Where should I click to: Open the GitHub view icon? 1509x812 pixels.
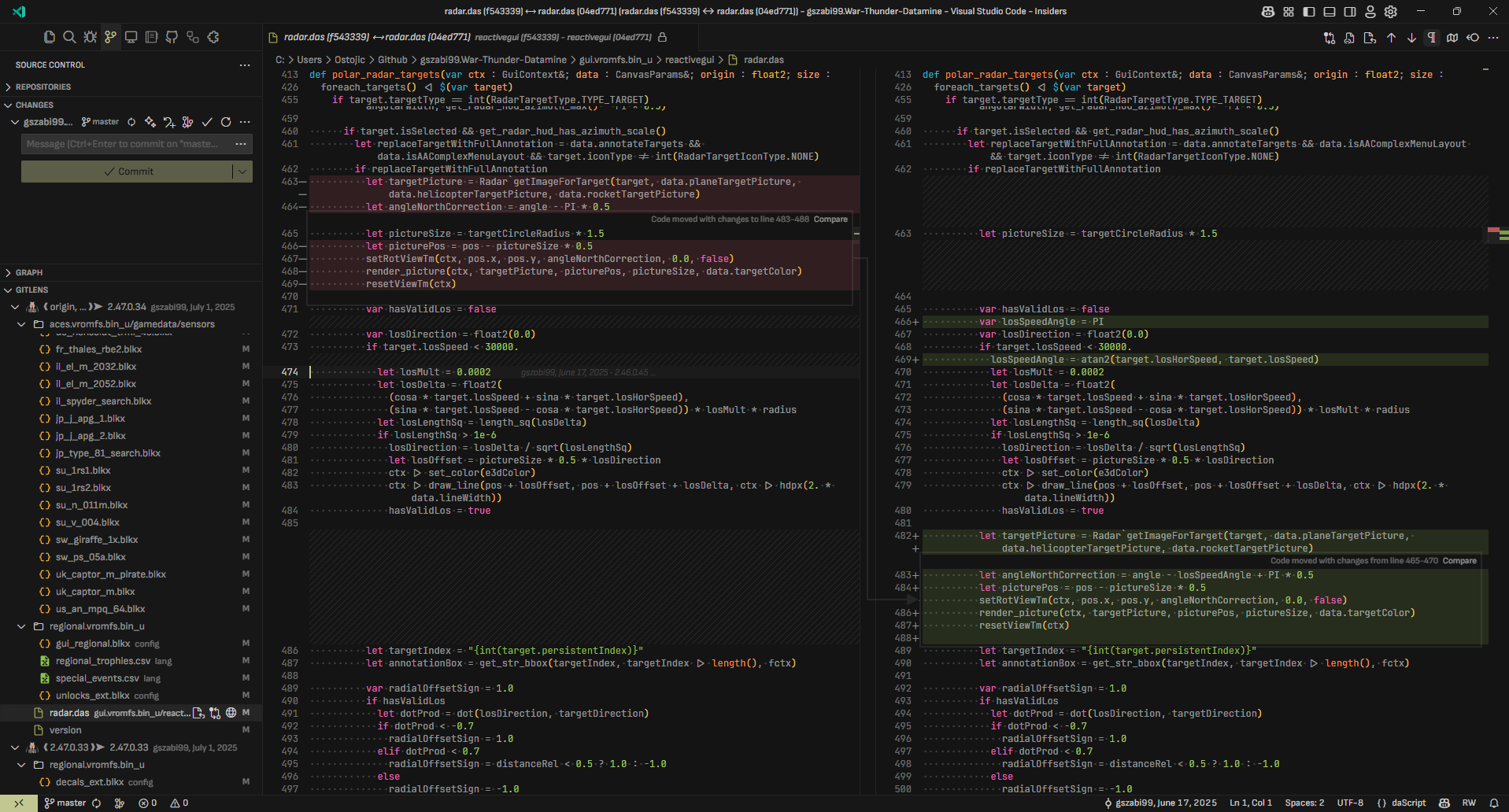click(x=172, y=37)
